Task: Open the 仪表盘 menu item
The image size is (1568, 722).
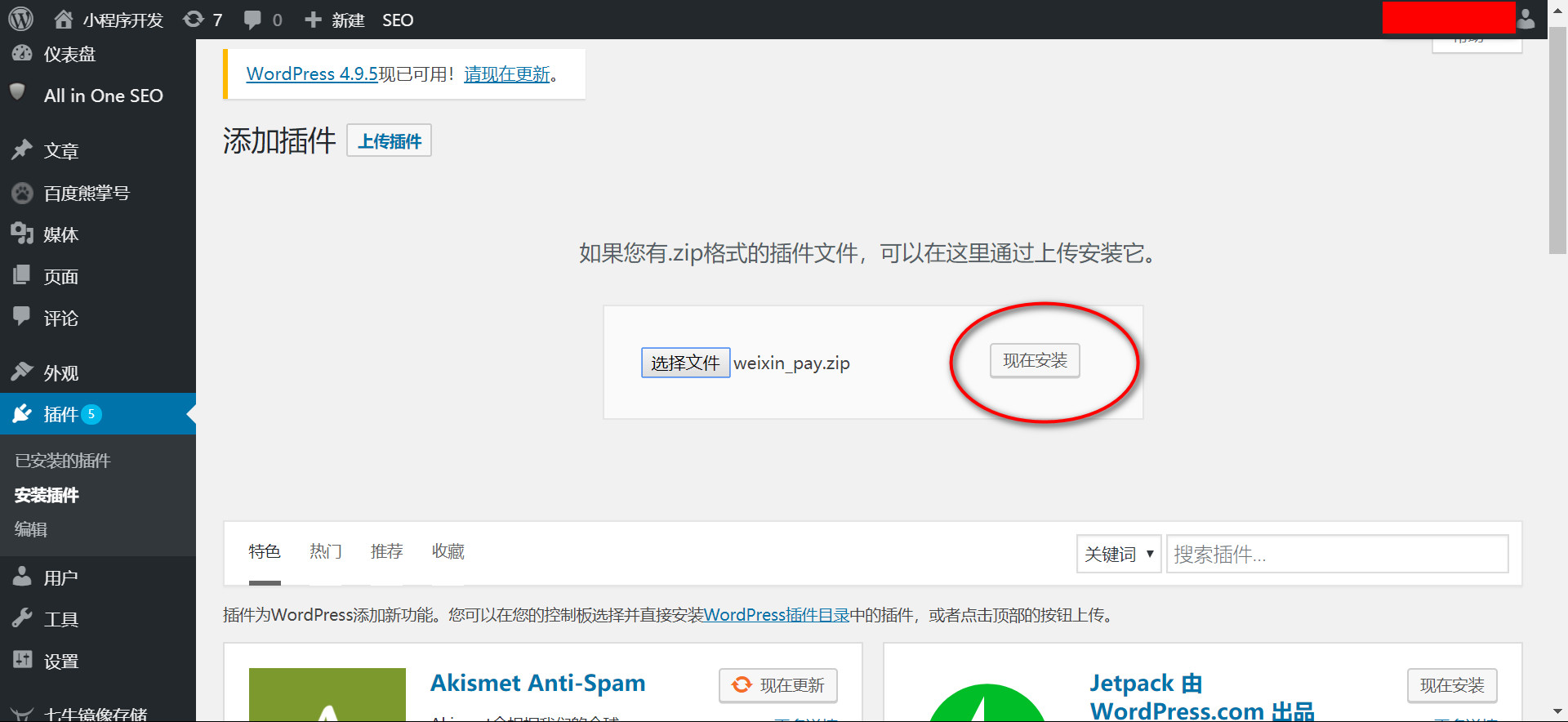Action: tap(70, 54)
